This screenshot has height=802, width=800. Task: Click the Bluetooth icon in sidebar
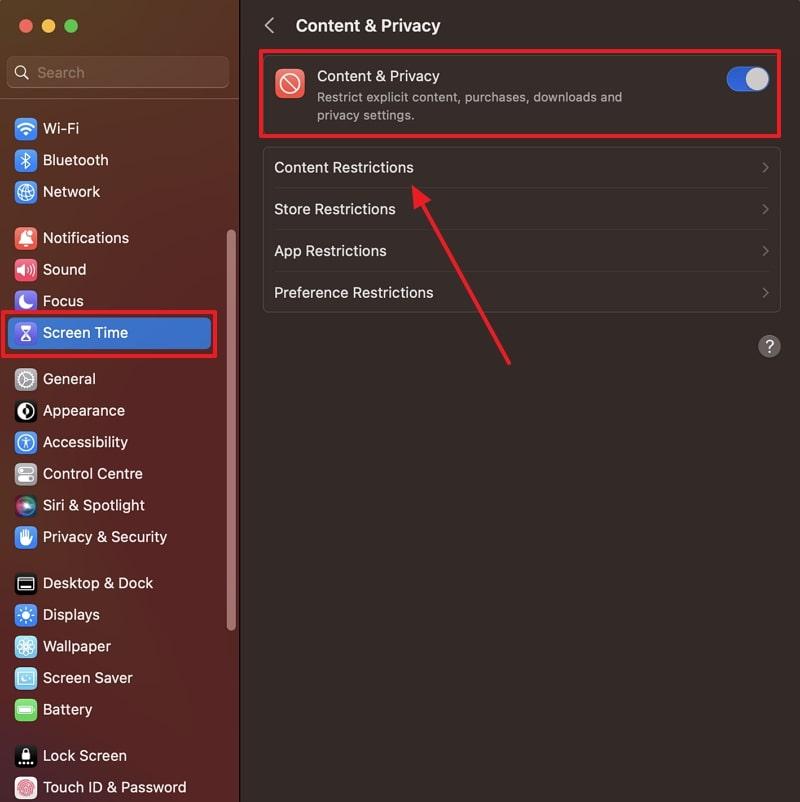click(x=26, y=160)
